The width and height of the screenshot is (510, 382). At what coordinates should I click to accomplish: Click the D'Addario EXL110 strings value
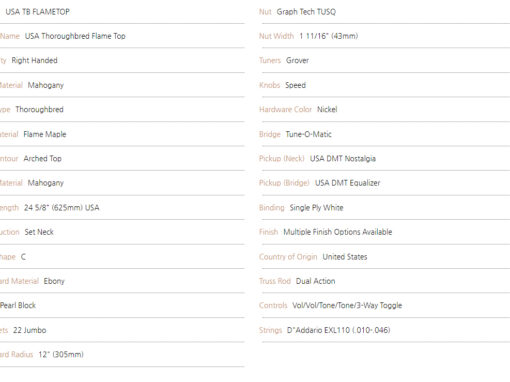click(338, 330)
